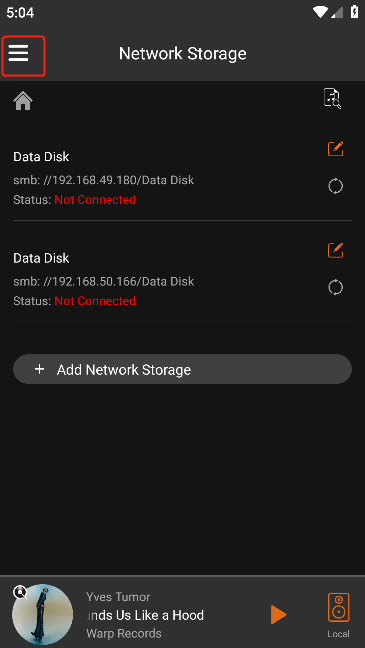Tap the Network Storage title
This screenshot has height=648, width=365.
[x=183, y=54]
